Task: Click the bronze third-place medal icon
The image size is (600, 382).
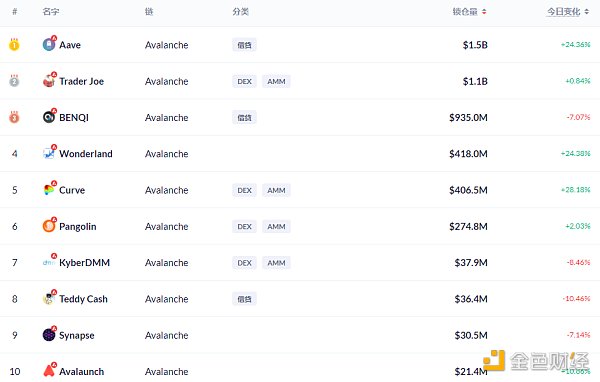Action: (x=14, y=117)
